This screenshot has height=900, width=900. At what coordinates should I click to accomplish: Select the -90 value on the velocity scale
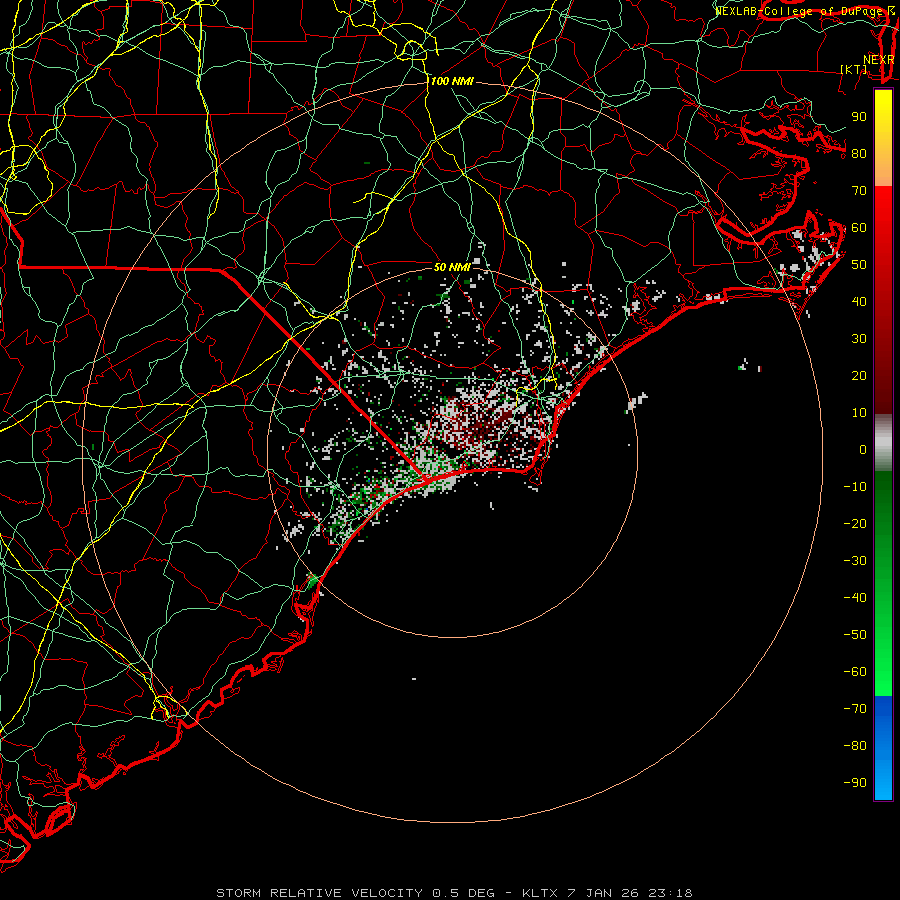point(855,783)
